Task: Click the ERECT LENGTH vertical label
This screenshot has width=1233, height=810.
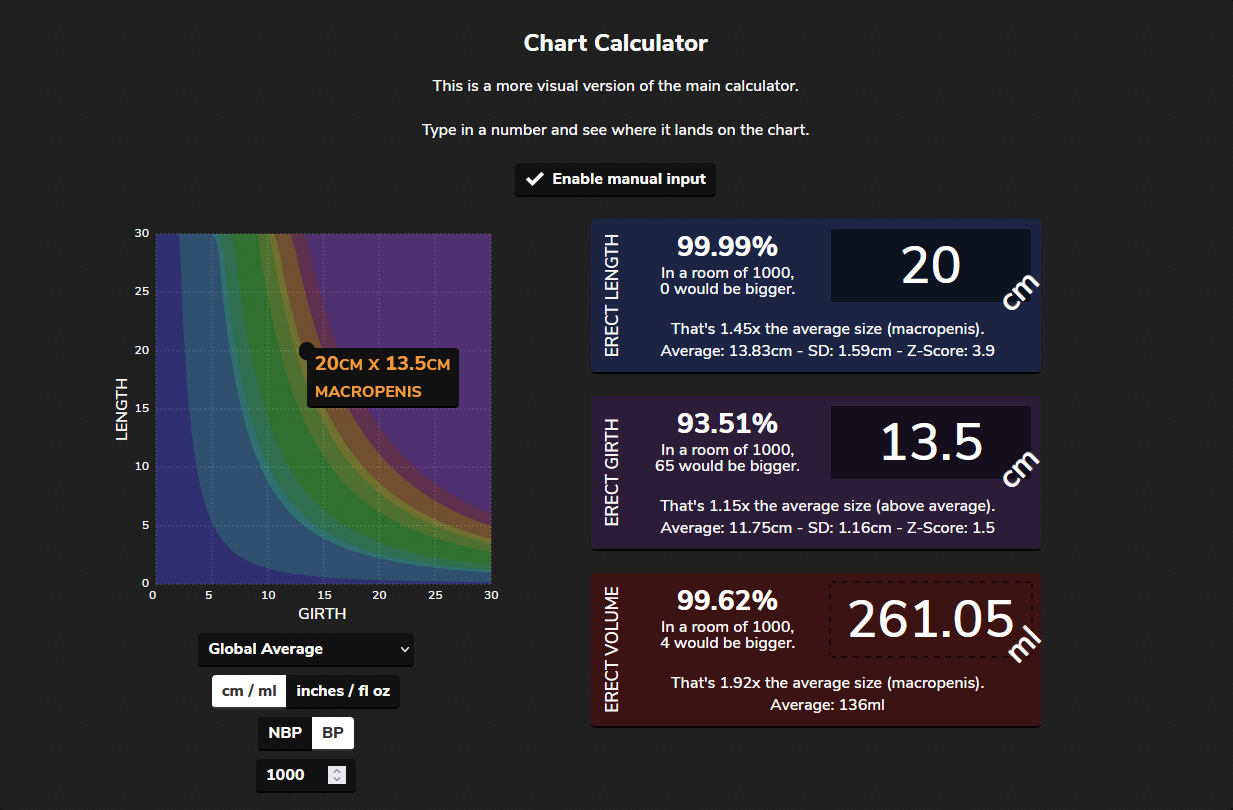Action: (x=612, y=296)
